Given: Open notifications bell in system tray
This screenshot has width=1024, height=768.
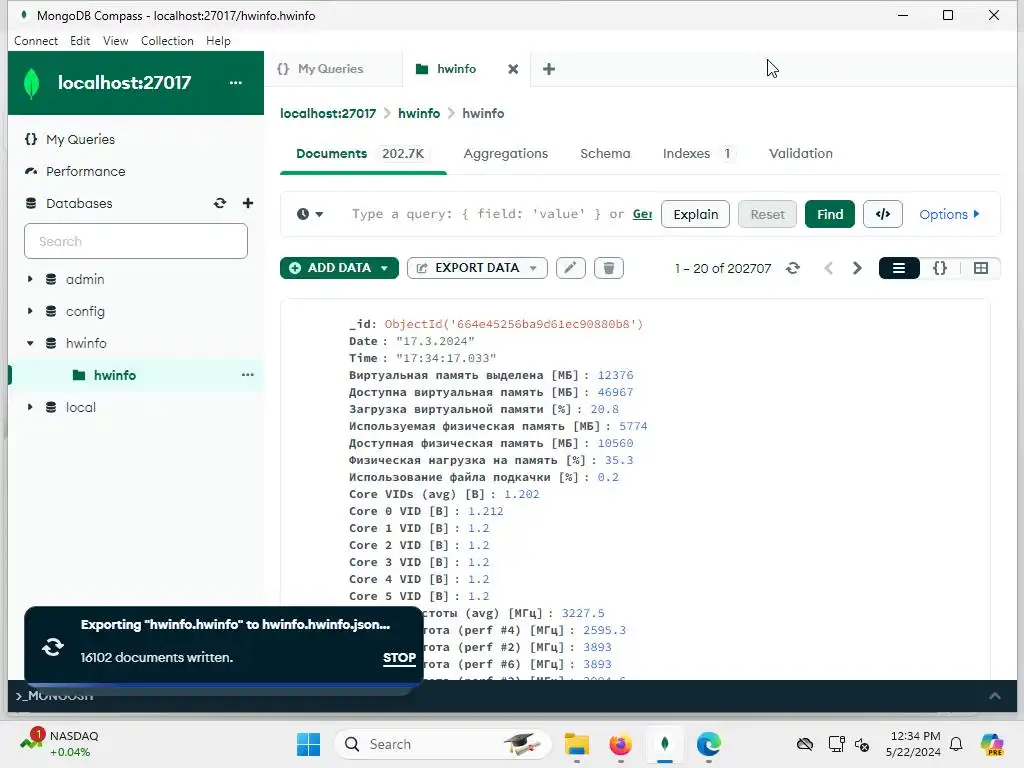Looking at the screenshot, I should (956, 744).
